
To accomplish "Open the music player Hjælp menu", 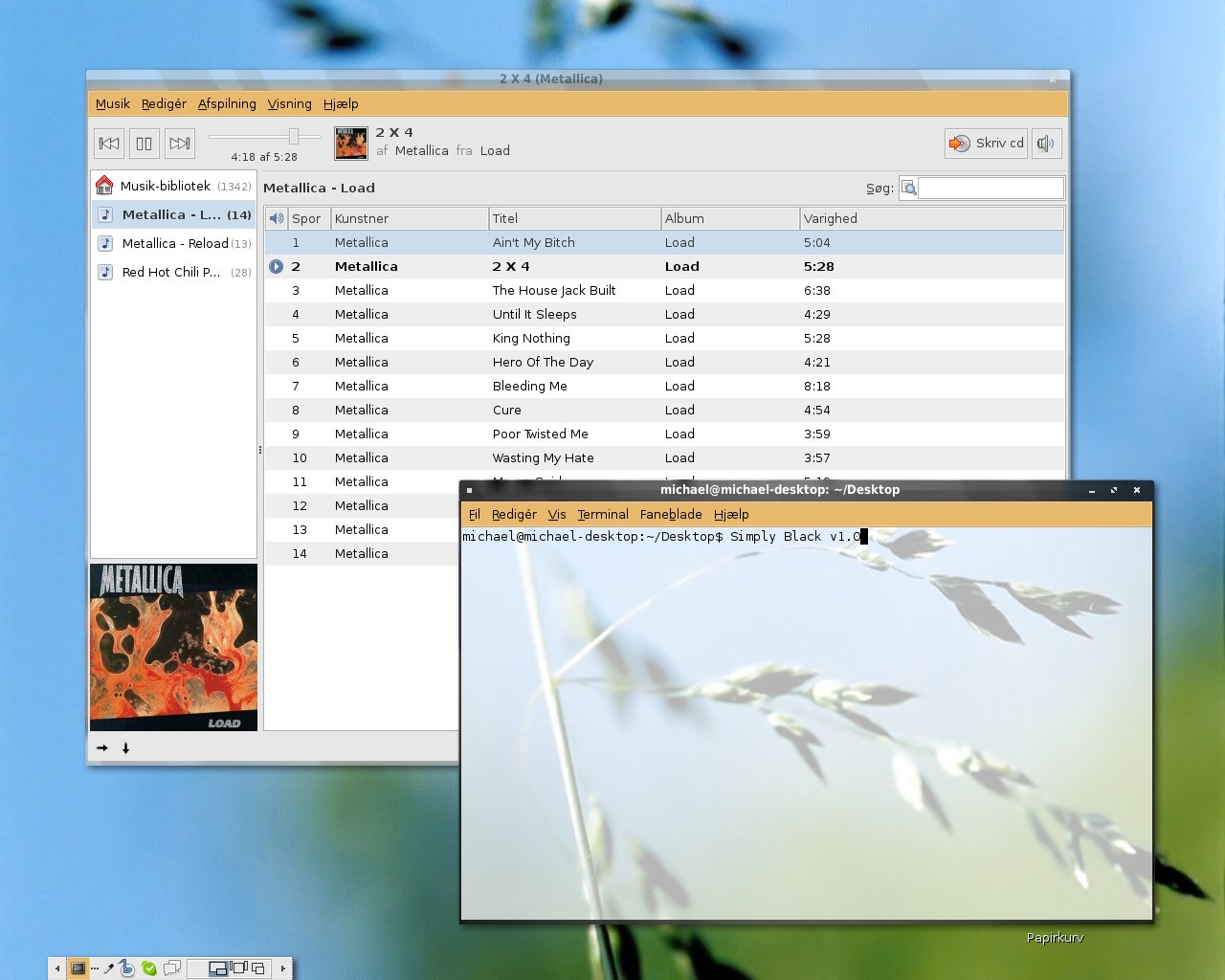I will coord(341,104).
